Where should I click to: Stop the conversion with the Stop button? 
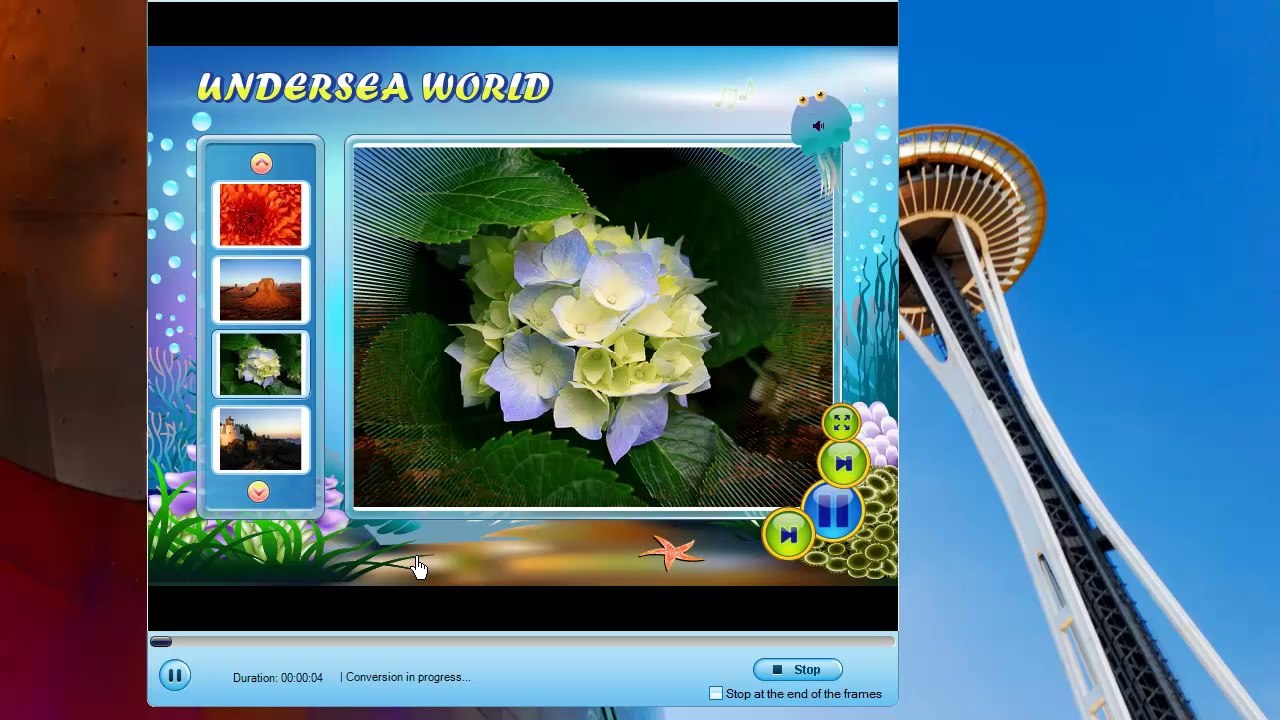[797, 670]
